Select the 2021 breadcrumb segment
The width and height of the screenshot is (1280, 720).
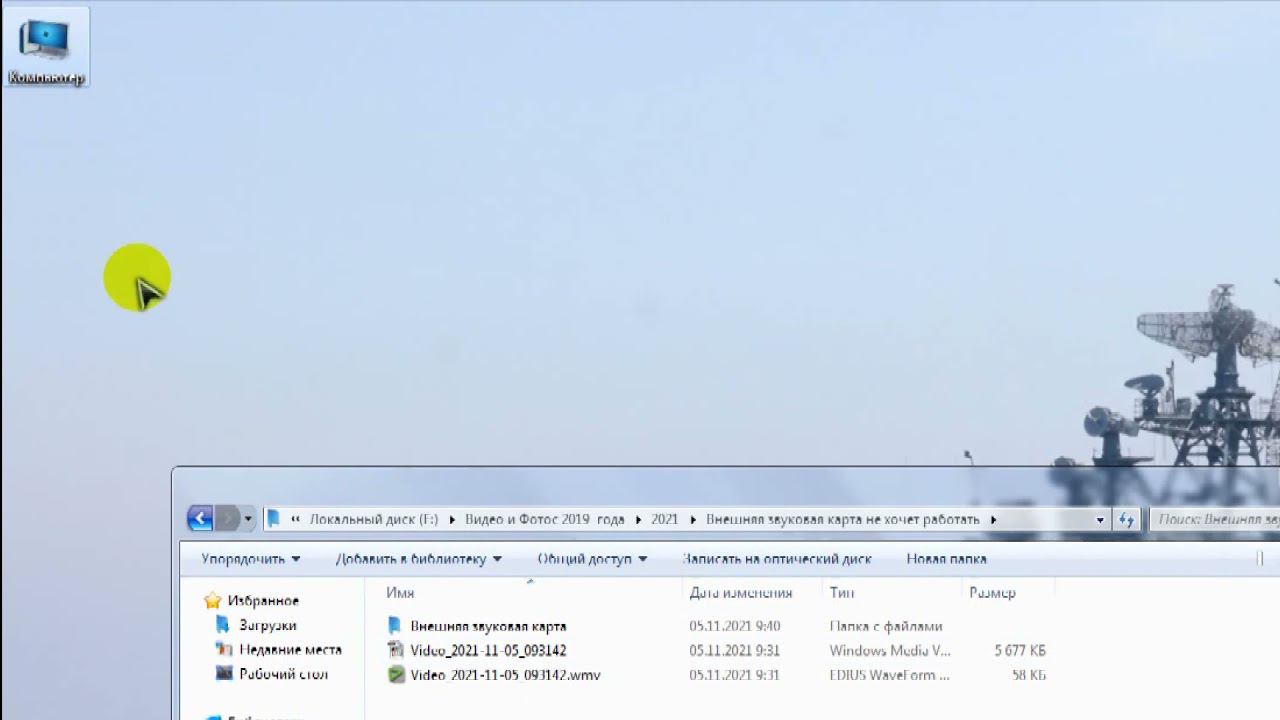coord(664,519)
